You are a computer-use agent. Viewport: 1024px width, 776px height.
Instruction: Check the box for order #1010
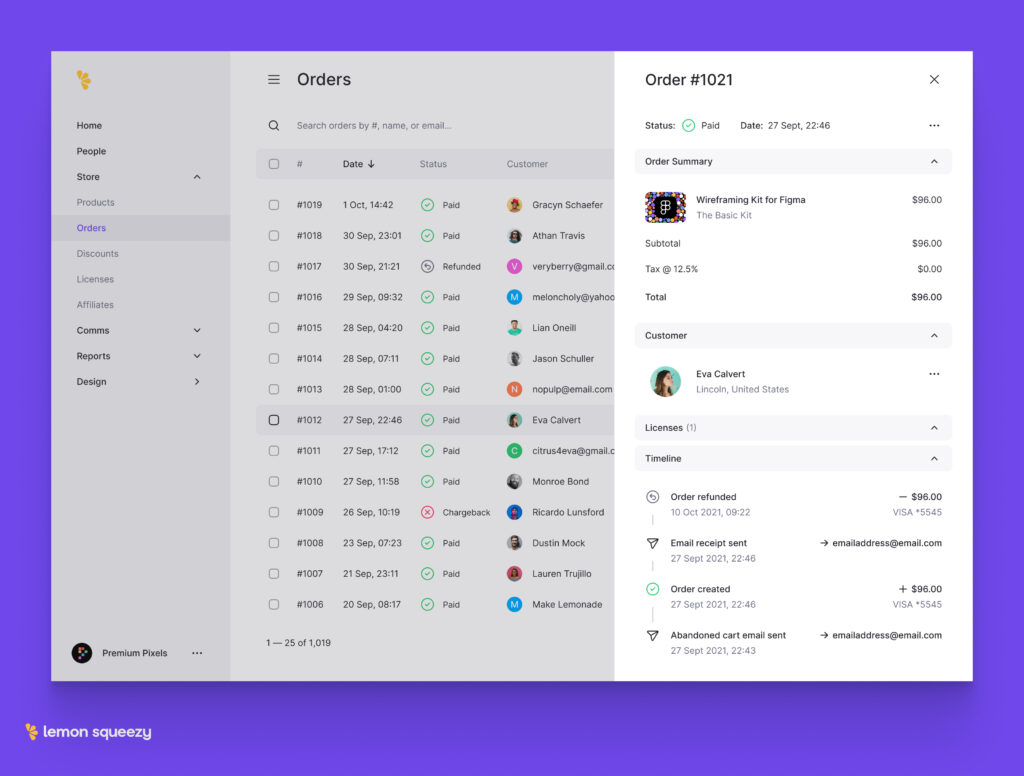274,481
